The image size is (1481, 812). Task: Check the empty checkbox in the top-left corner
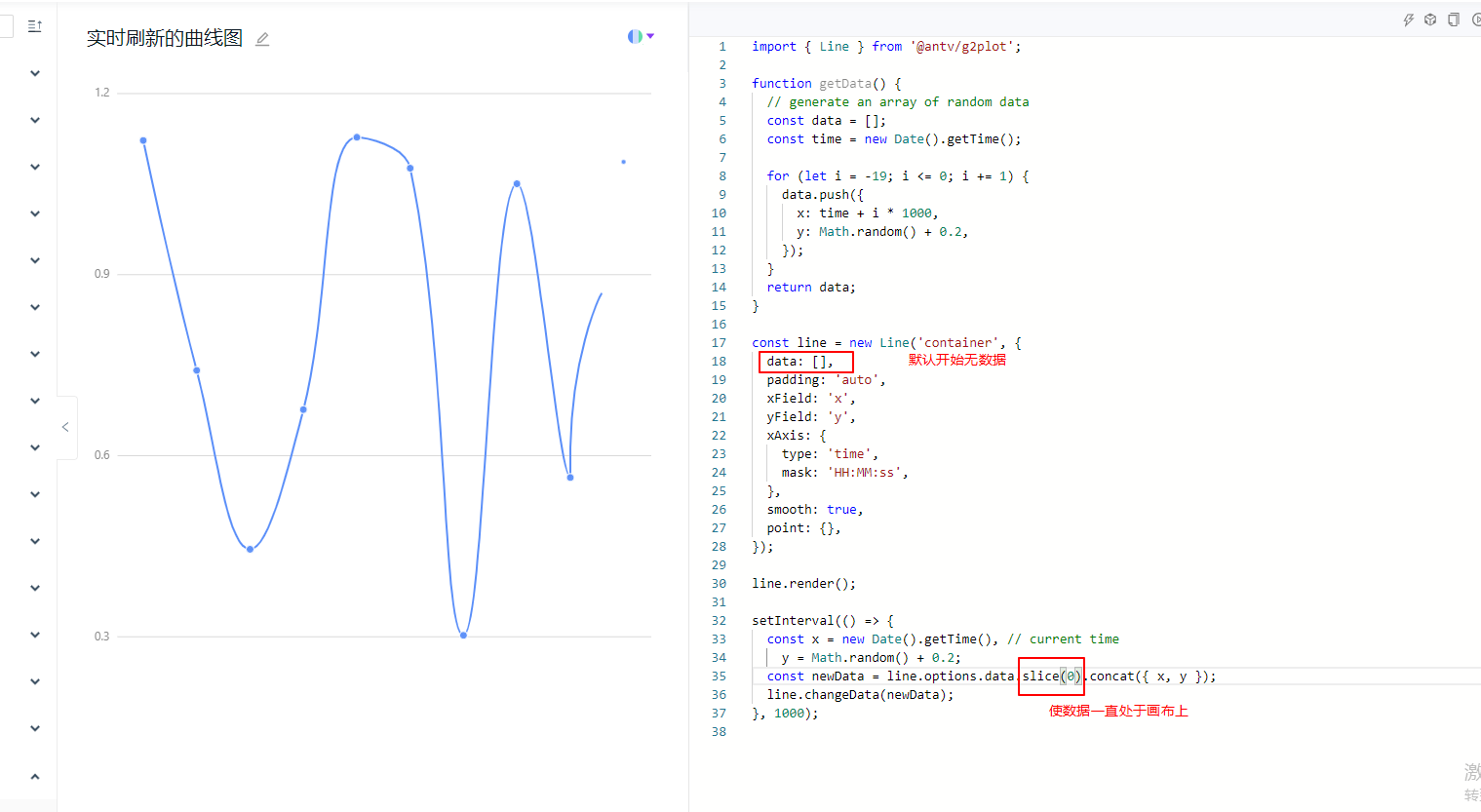pyautogui.click(x=8, y=26)
